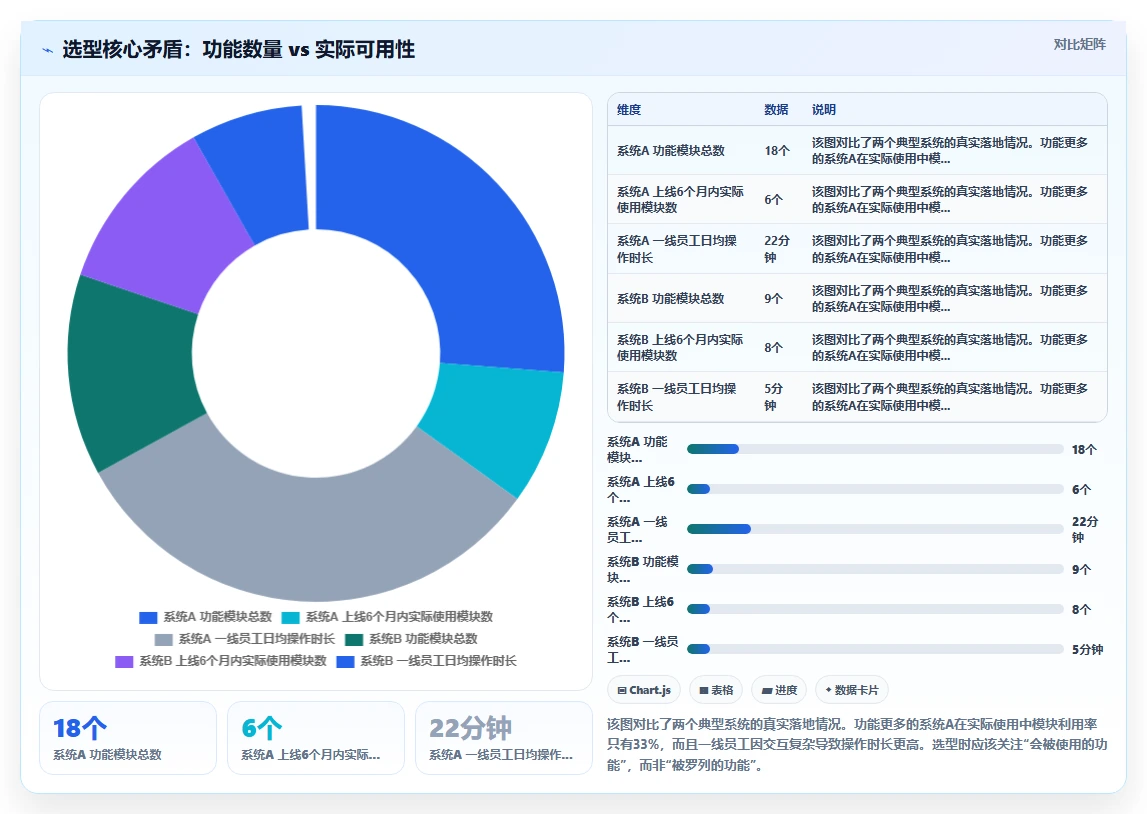Click the progress icon in the 进度 chip
This screenshot has width=1147, height=814.
click(x=767, y=690)
